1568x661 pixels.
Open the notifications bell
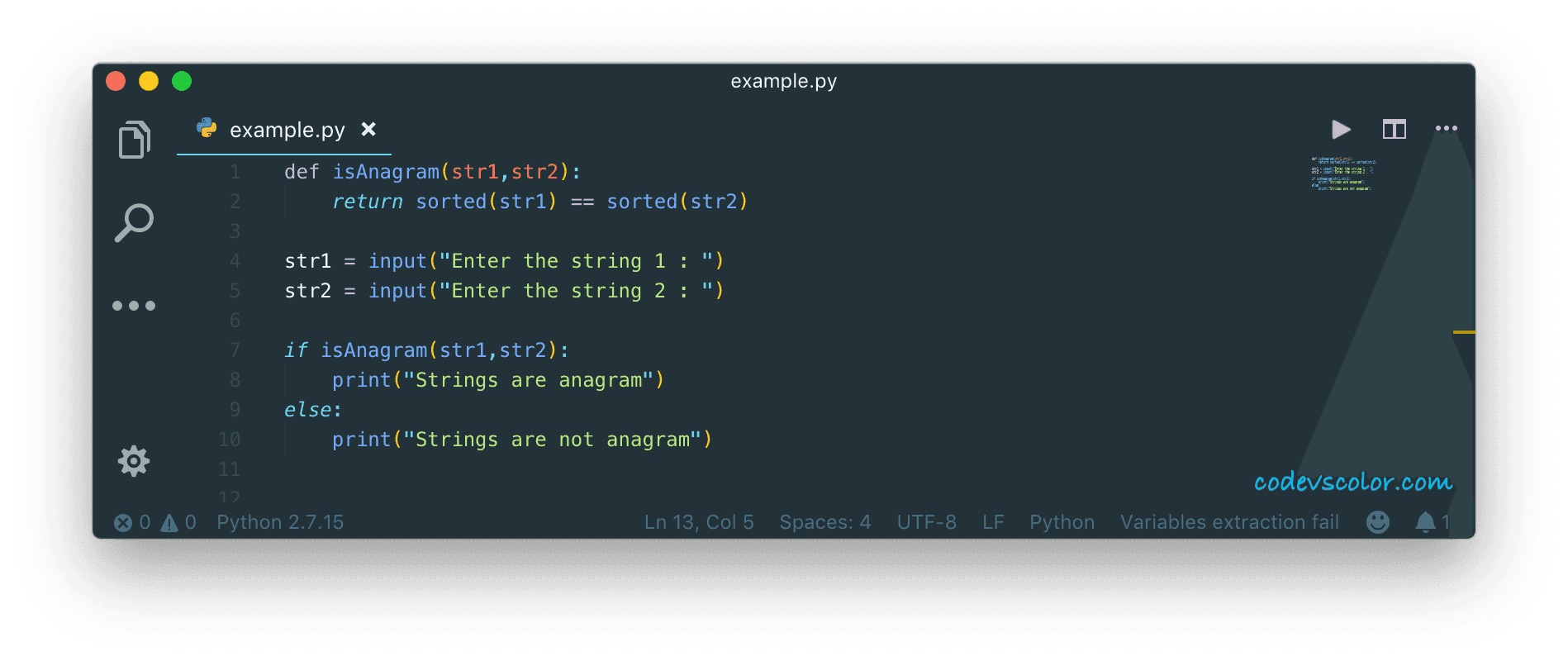coord(1425,522)
